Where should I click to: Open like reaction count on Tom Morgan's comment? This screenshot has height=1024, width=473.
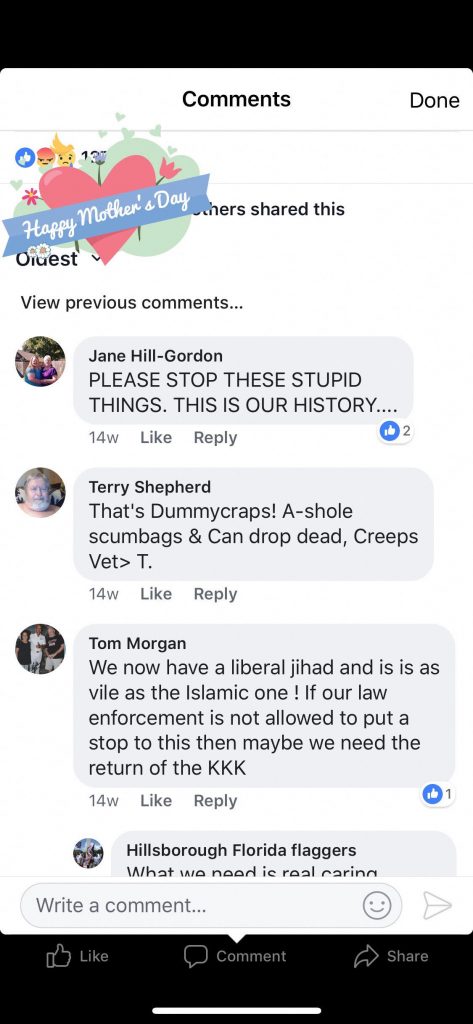tap(438, 794)
